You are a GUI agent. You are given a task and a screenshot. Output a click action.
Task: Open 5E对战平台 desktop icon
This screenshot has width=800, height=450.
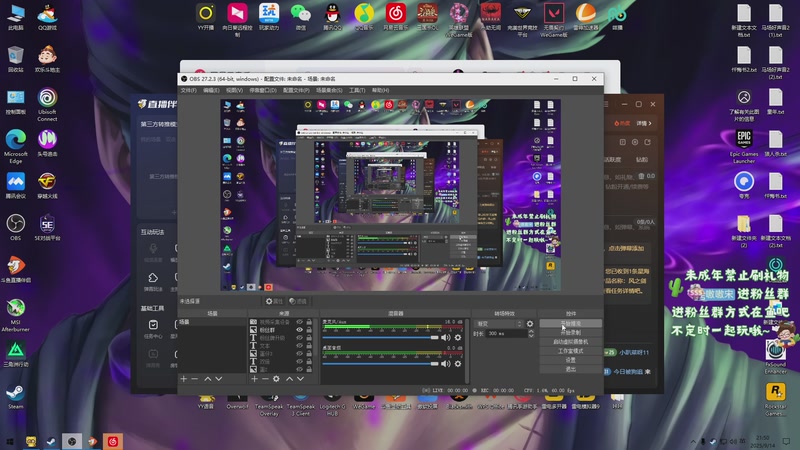coord(47,228)
